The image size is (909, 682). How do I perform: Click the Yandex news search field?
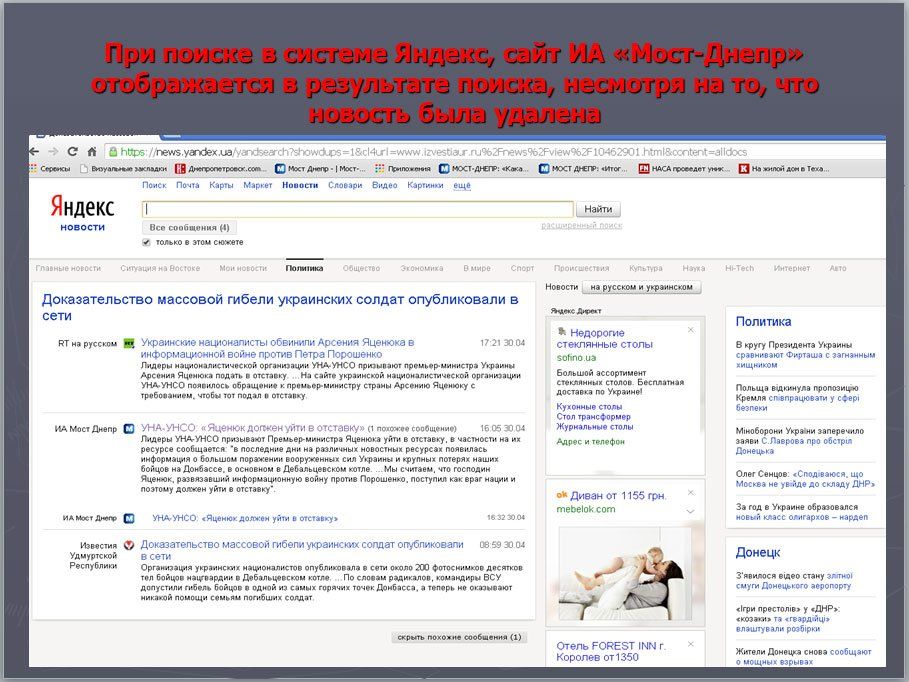(x=358, y=209)
